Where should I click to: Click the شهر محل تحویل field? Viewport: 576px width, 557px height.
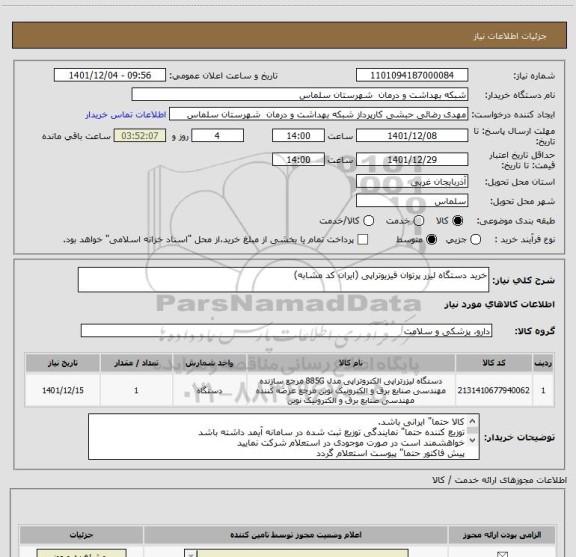point(412,201)
